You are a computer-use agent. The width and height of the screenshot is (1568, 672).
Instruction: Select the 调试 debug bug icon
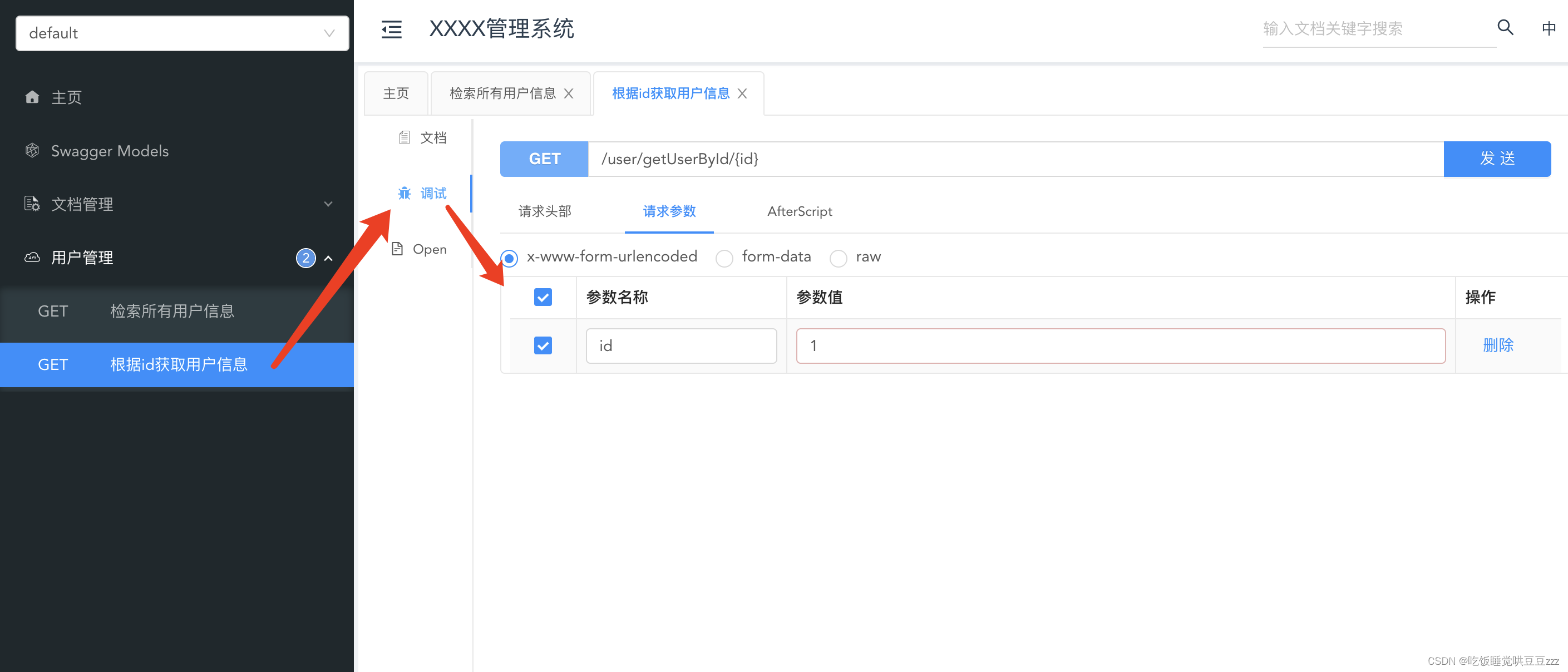[x=404, y=193]
